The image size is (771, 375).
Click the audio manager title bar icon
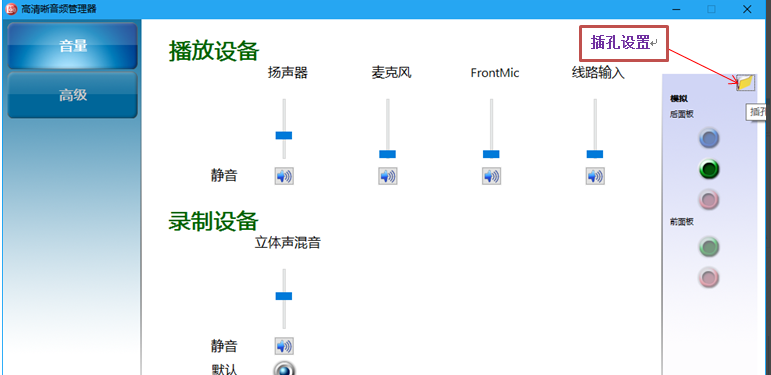10,8
